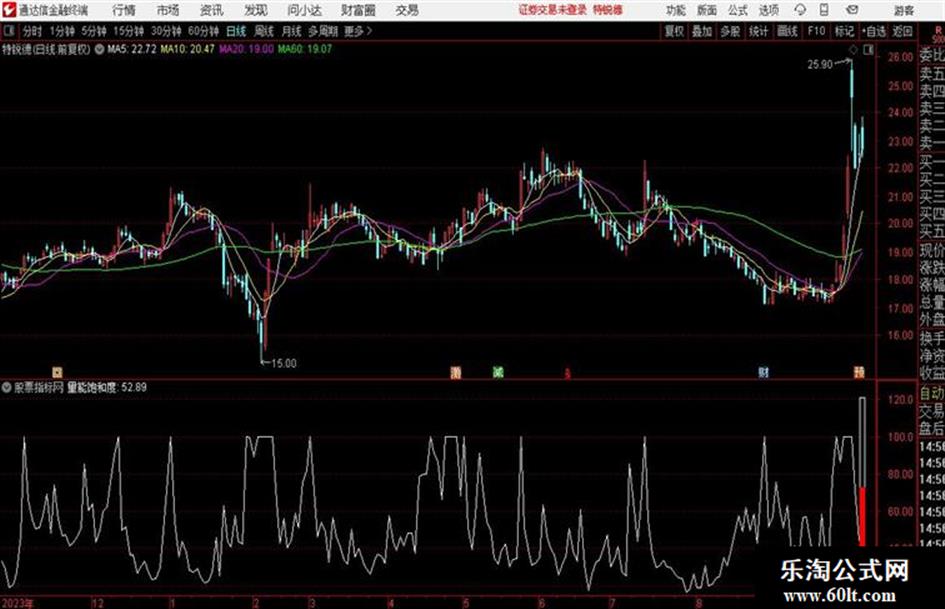The image size is (945, 609).
Task: Open the mail message icon
Action: click(x=852, y=10)
